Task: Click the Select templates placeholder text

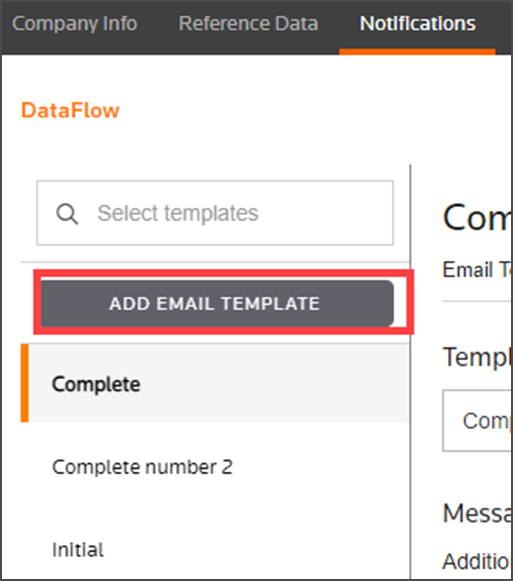Action: (x=178, y=213)
